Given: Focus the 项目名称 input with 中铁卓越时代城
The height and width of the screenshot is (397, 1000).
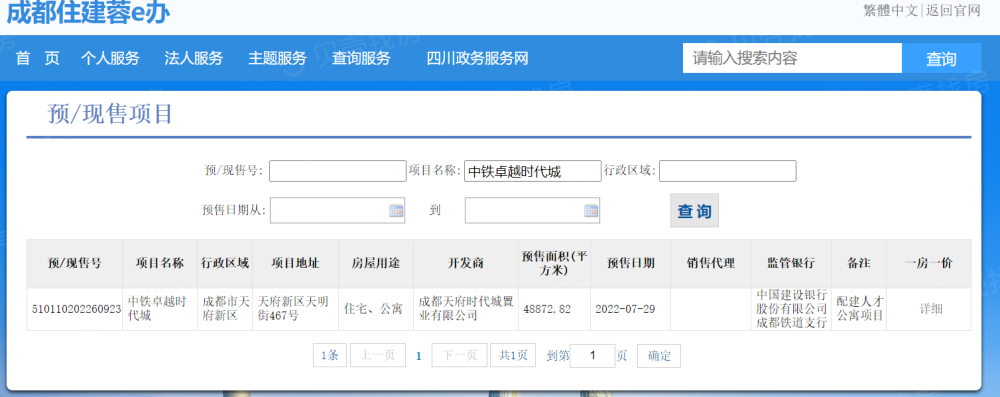Looking at the screenshot, I should (533, 171).
